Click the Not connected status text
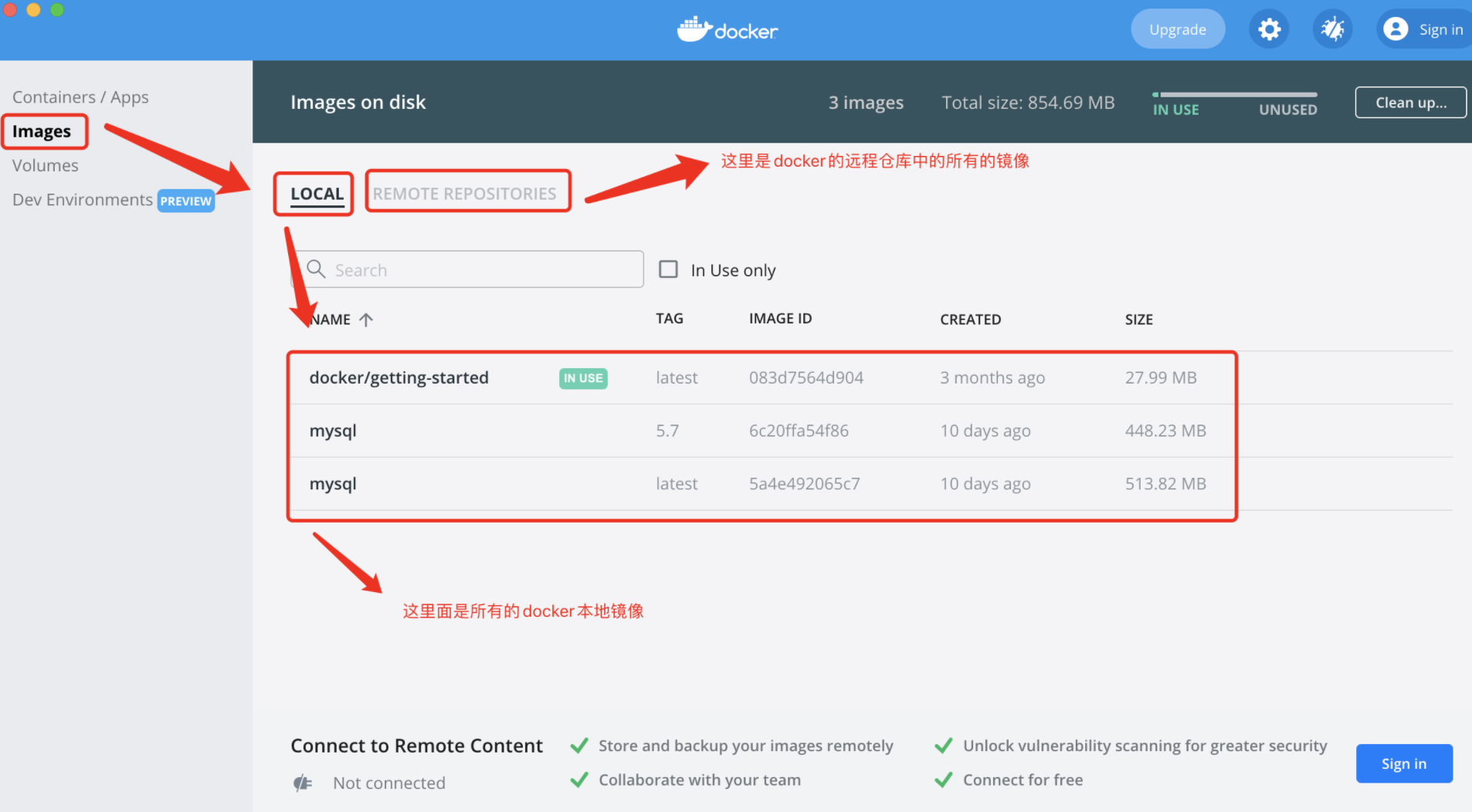 point(389,783)
